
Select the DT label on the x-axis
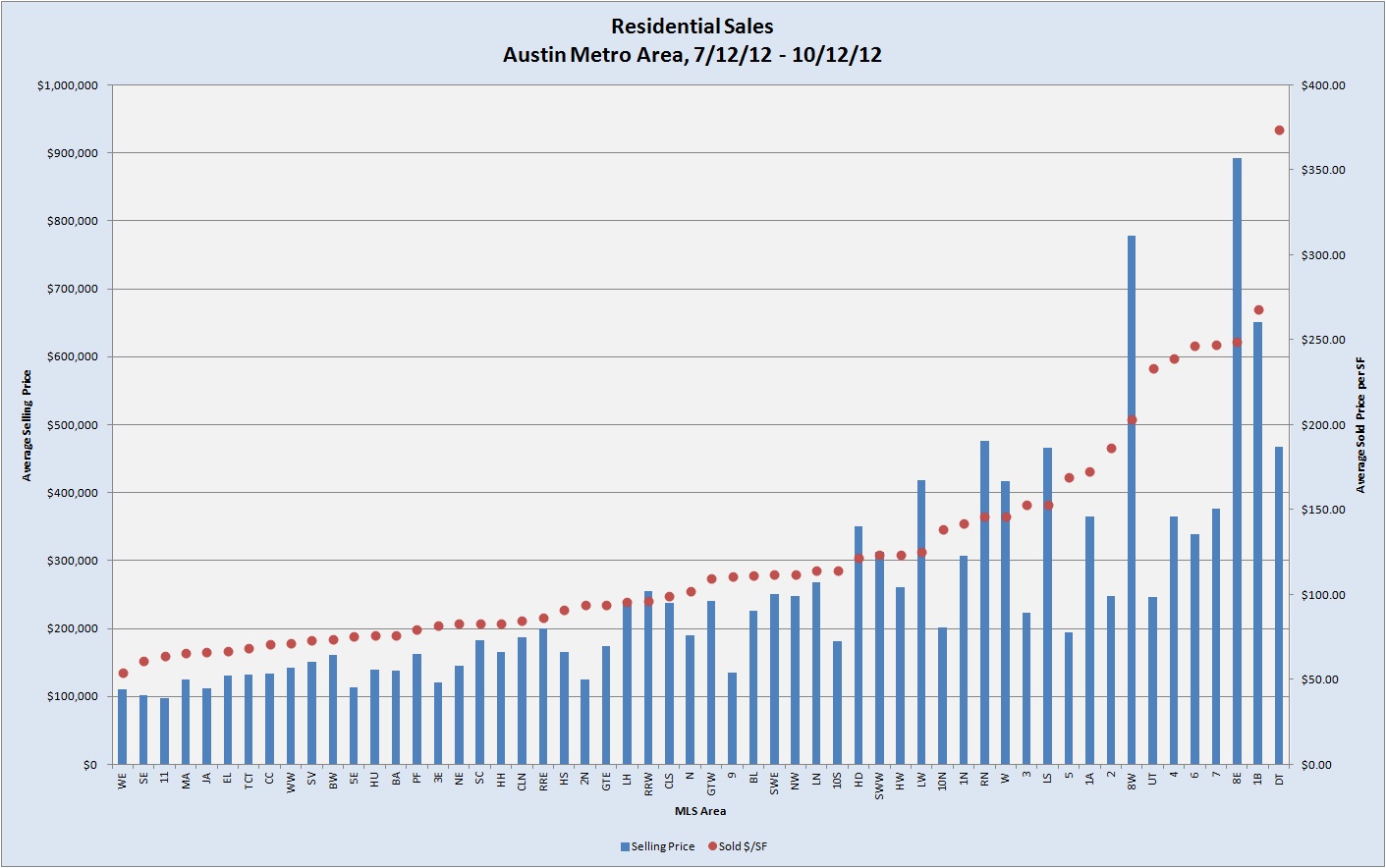[1279, 779]
